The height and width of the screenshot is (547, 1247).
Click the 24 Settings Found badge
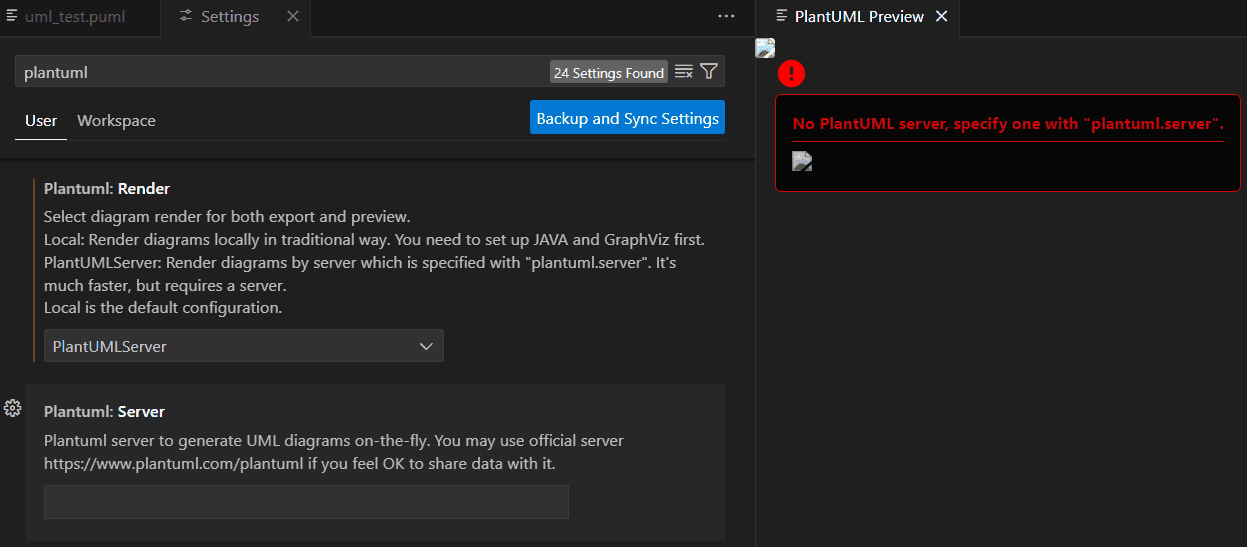click(x=609, y=73)
